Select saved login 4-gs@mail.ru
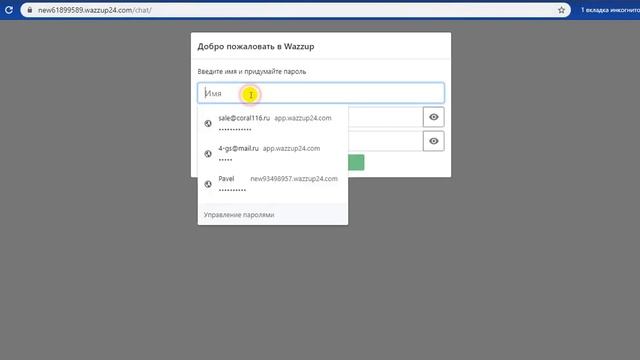This screenshot has height=360, width=640. click(273, 153)
